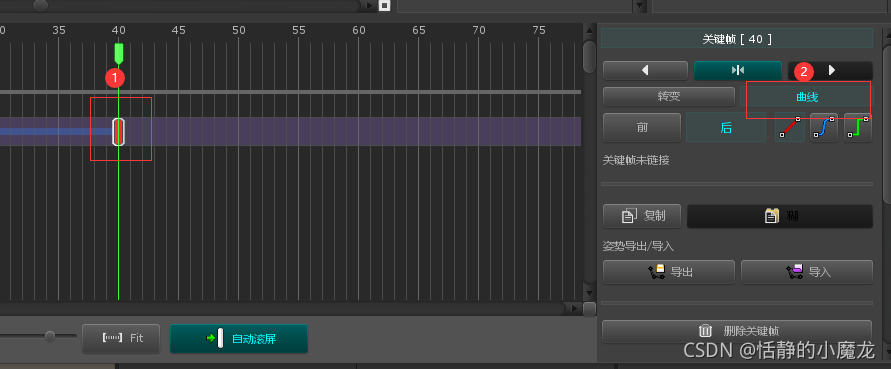Click frame 65 on timeline ruler

click(419, 30)
